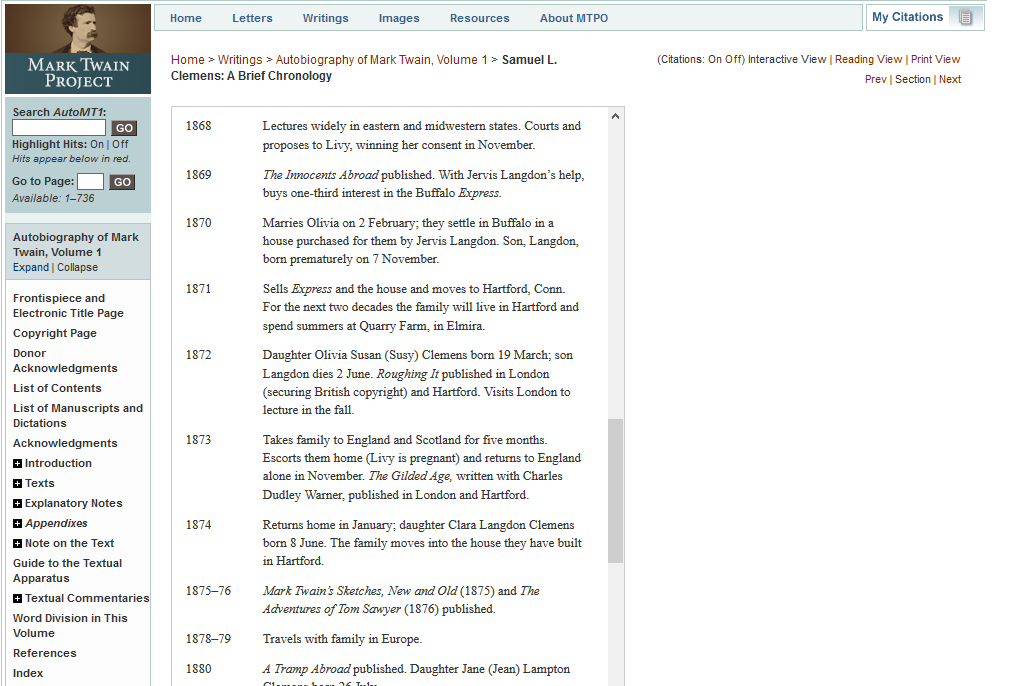1010x686 pixels.
Task: Turn Highlight Hits Off
Action: pos(120,144)
